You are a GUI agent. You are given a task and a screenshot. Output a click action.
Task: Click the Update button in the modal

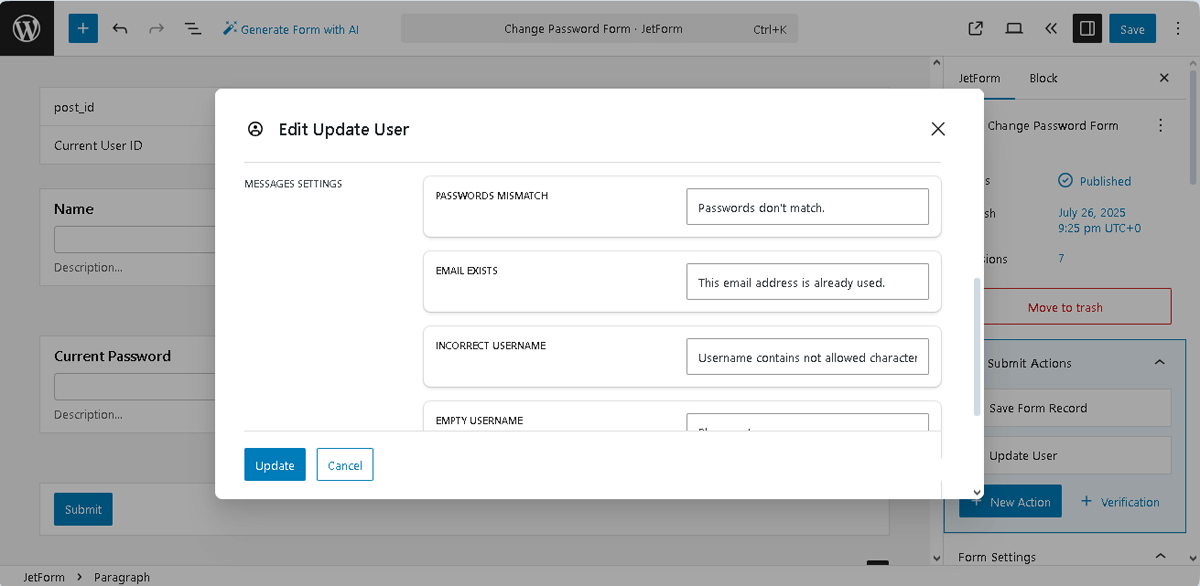(x=274, y=464)
